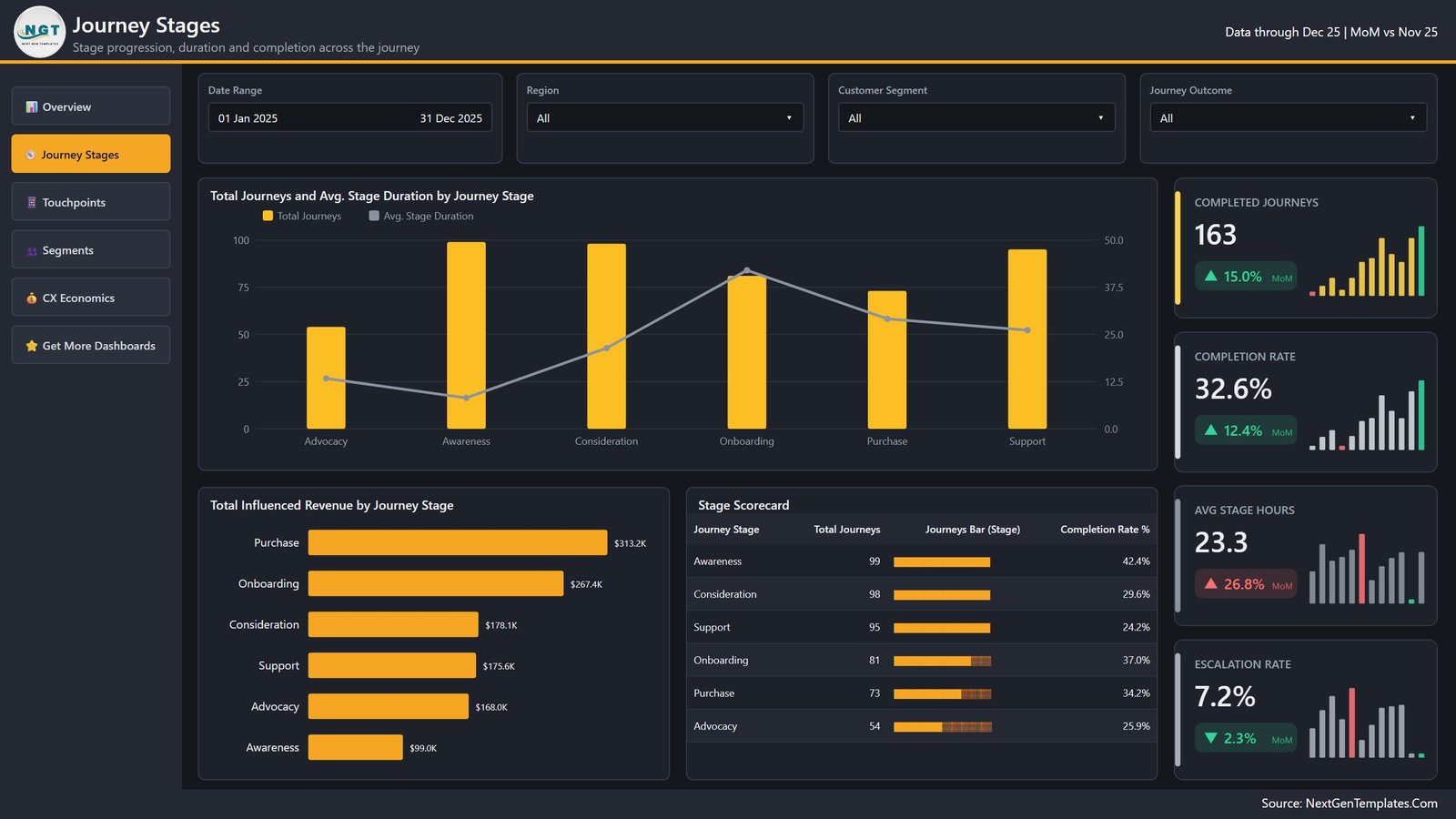1456x819 pixels.
Task: Select the Journey Stages tab
Action: click(x=91, y=154)
